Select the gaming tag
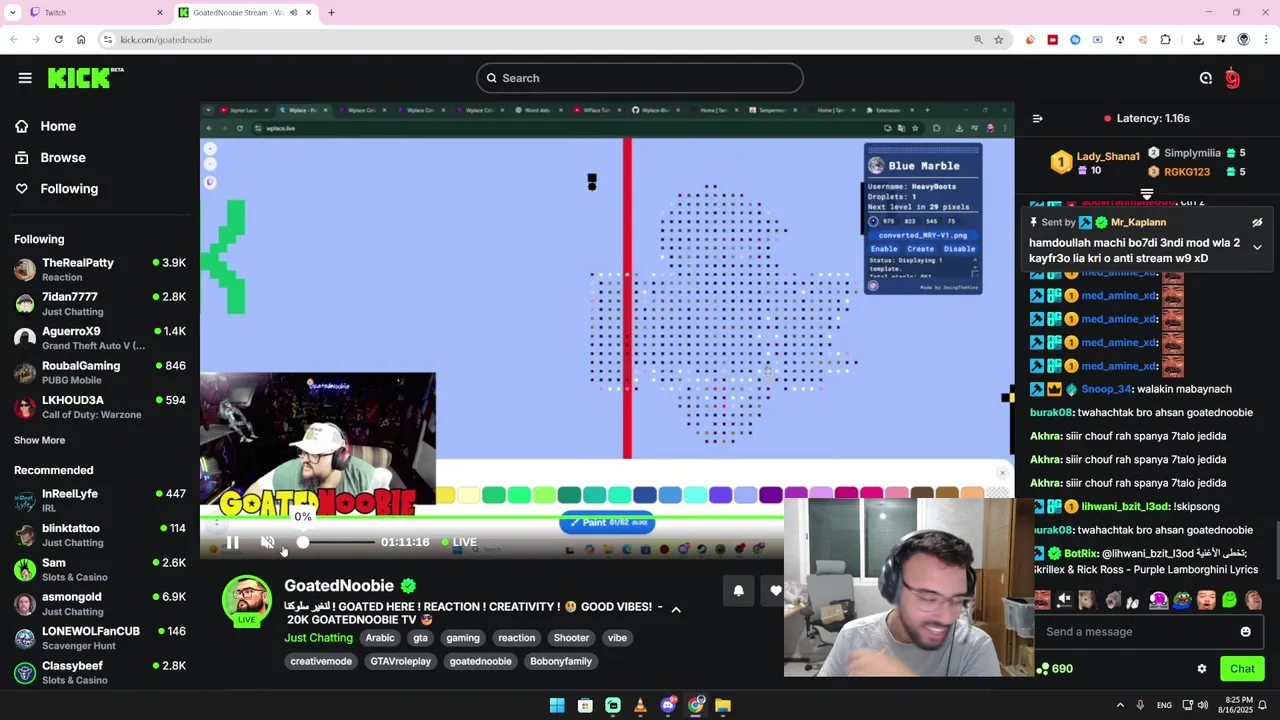This screenshot has height=720, width=1280. coord(463,638)
